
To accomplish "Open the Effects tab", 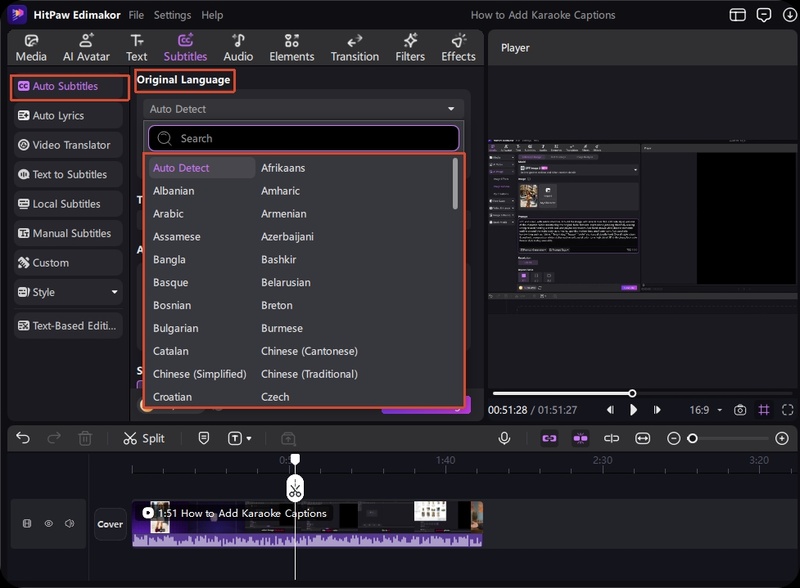I will tap(458, 47).
